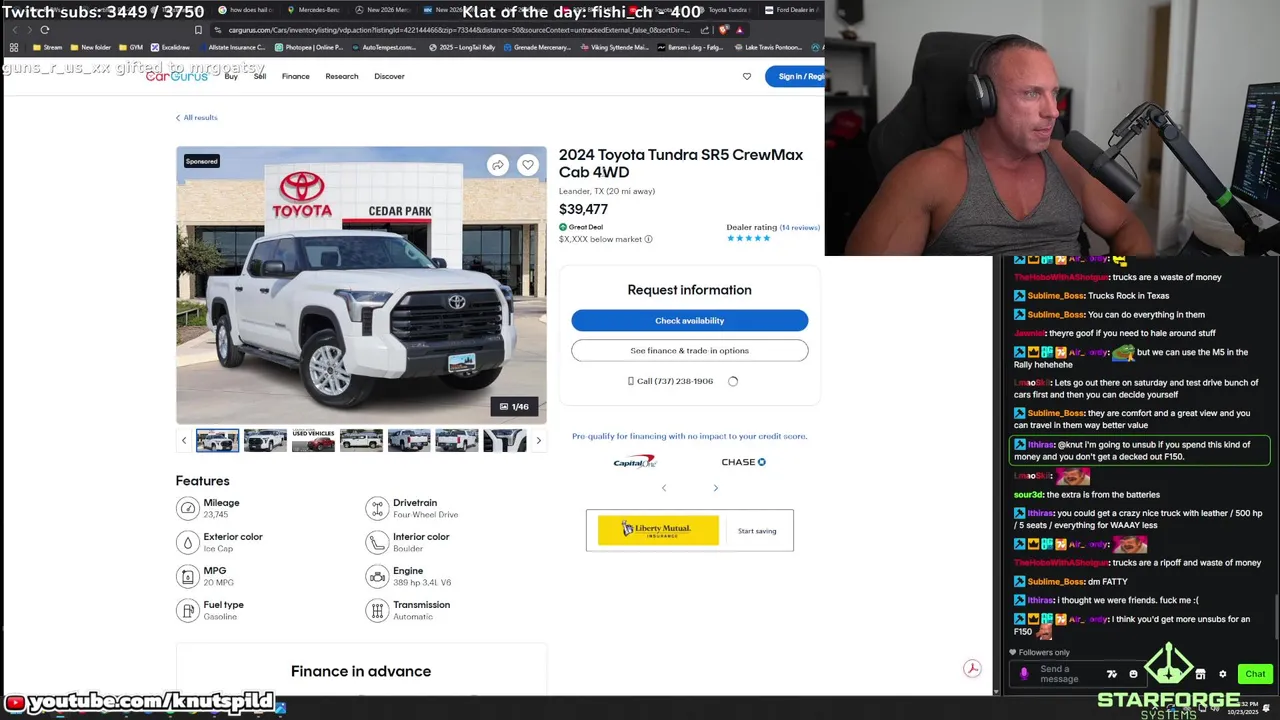
Task: Open Twitch chat settings gear
Action: pos(1222,674)
